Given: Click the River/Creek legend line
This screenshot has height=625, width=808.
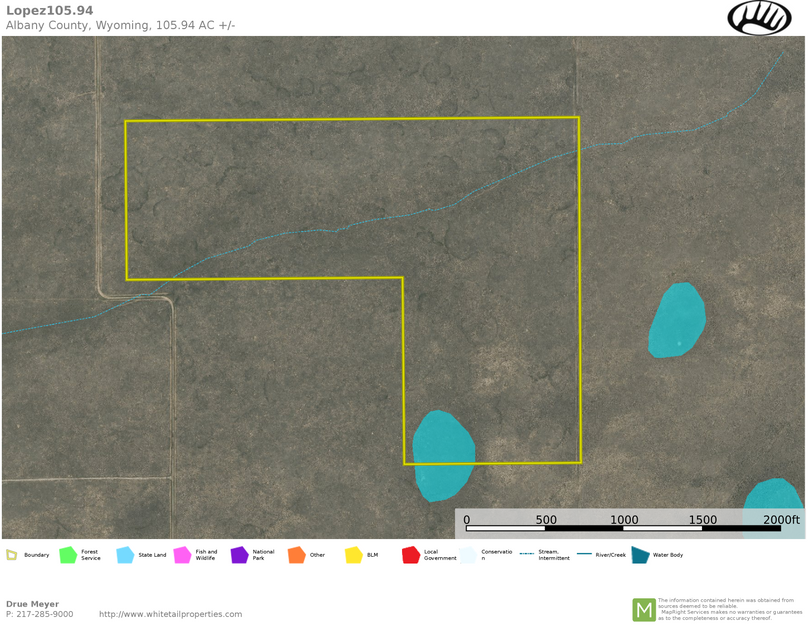Looking at the screenshot, I should pyautogui.click(x=584, y=554).
